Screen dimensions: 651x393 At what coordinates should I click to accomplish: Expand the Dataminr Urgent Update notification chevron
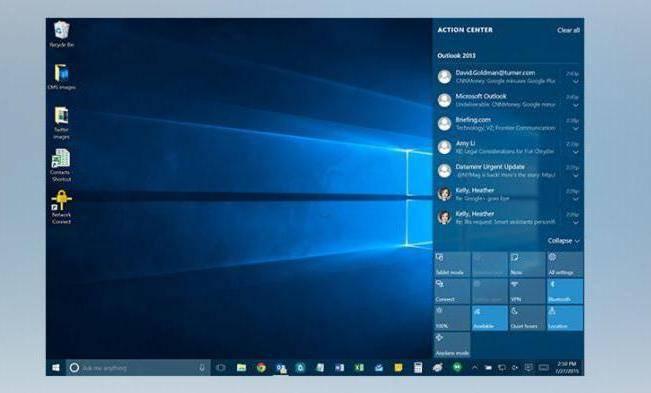(575, 176)
